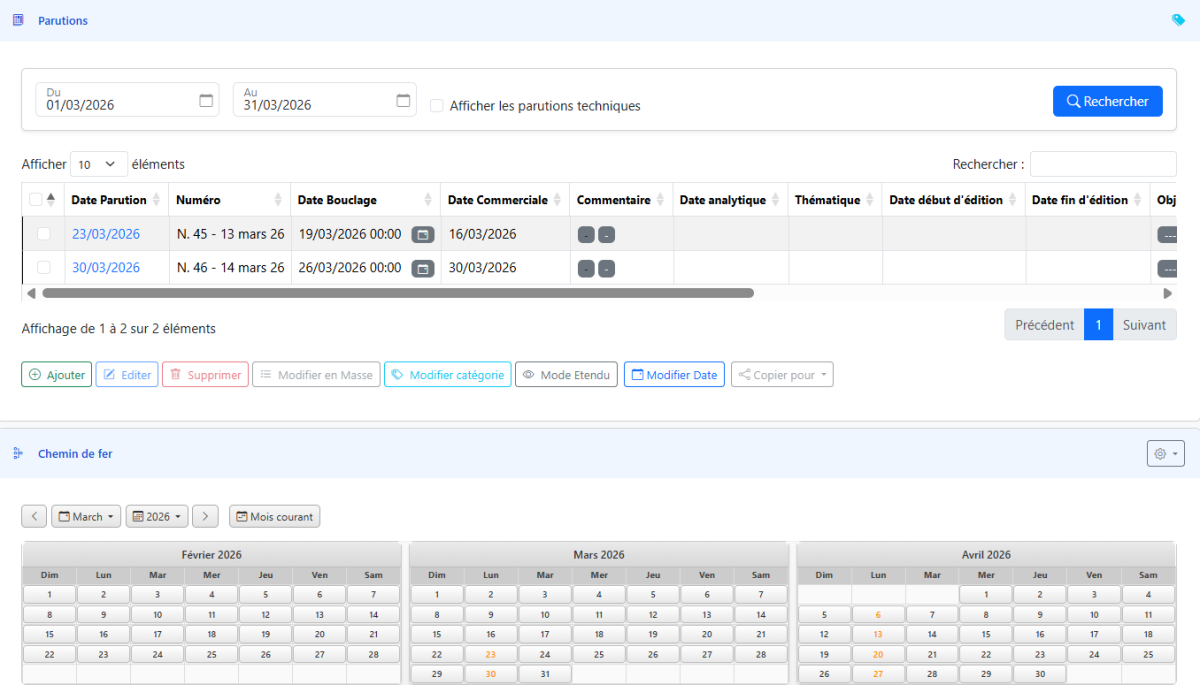Enable Afficher les parutions techniques checkbox

tap(437, 106)
